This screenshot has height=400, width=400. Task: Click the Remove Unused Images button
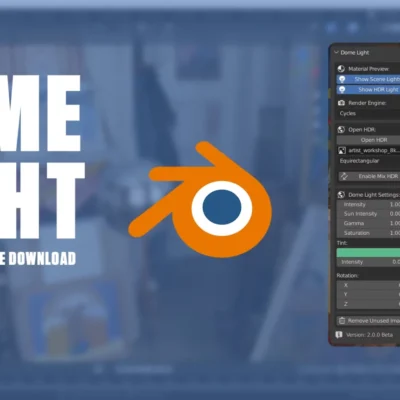[x=368, y=321]
